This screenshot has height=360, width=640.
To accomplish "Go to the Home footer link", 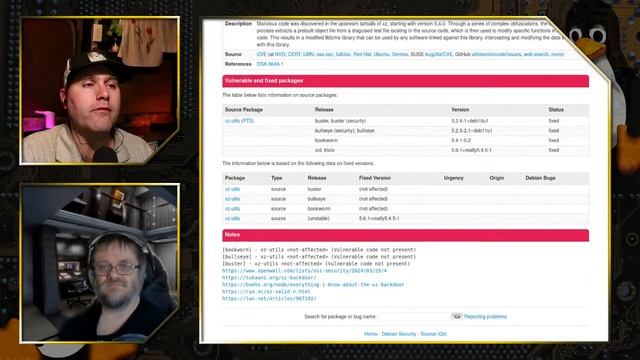I will (371, 334).
